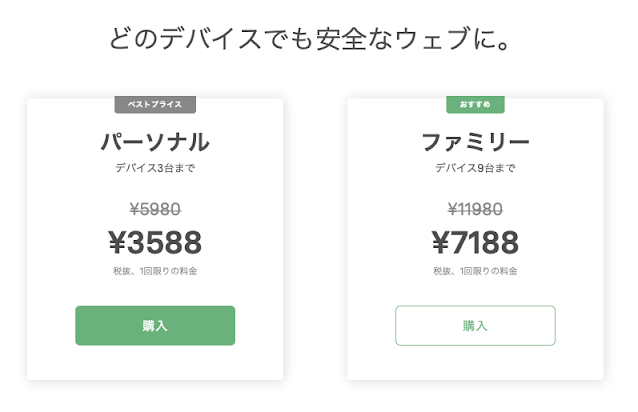Image resolution: width=638 pixels, height=412 pixels.
Task: Click empty space at bottom of ファミリー card
Action: [475, 363]
